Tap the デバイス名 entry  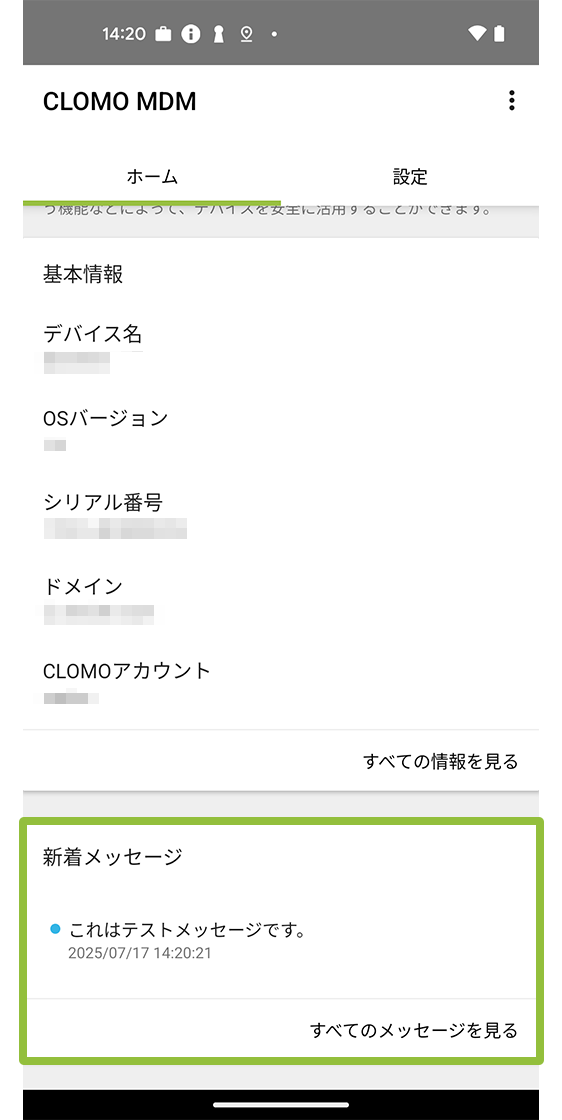[281, 348]
